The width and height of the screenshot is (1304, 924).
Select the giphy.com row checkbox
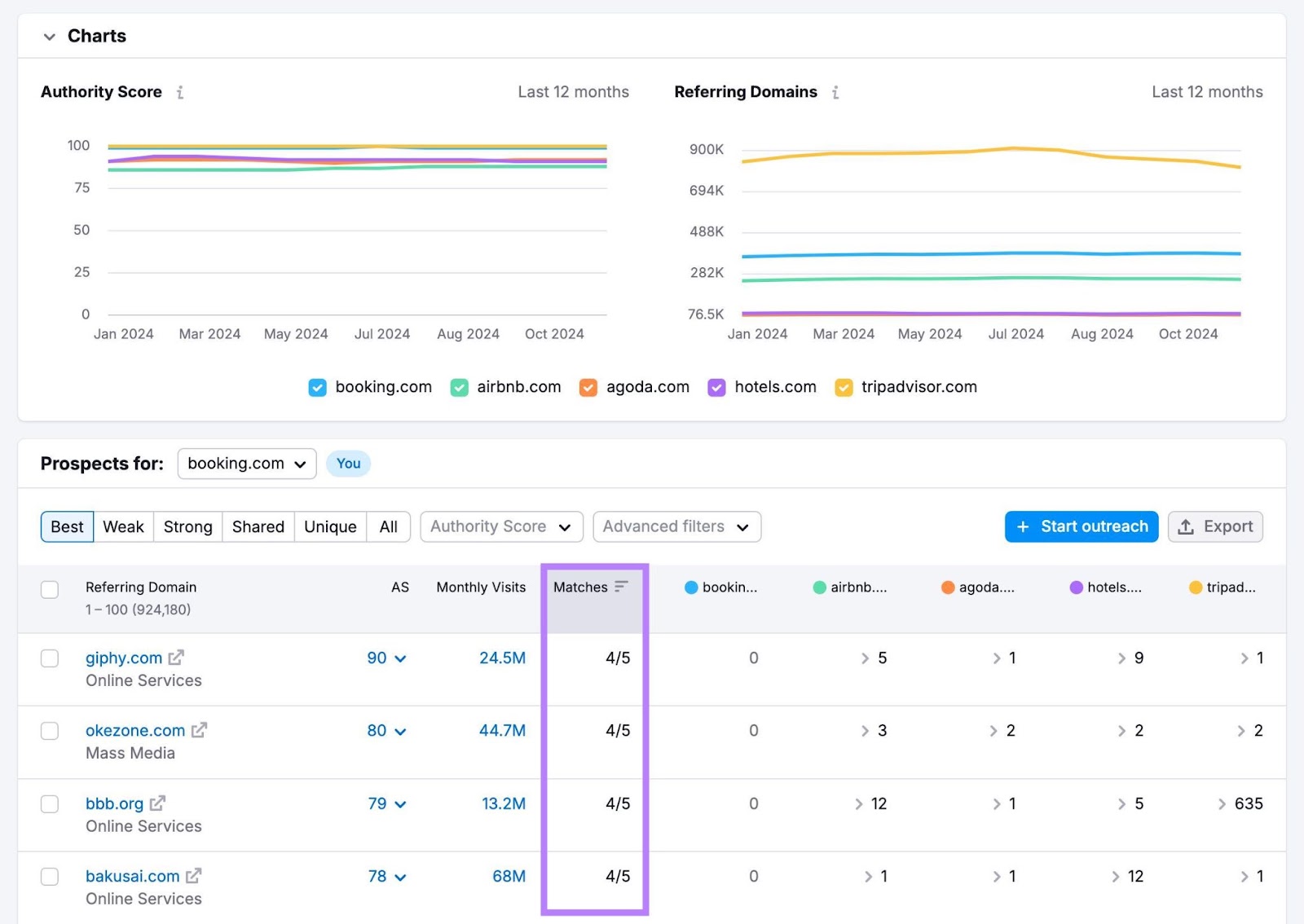click(x=50, y=658)
